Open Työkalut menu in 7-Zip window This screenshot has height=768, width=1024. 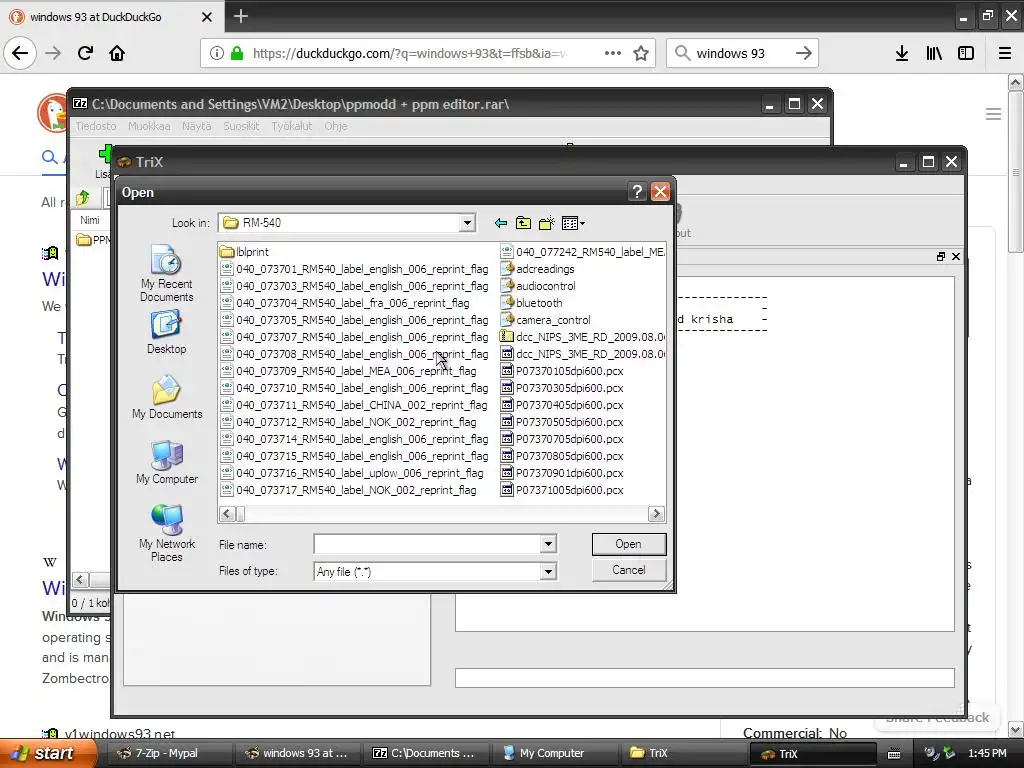click(291, 126)
